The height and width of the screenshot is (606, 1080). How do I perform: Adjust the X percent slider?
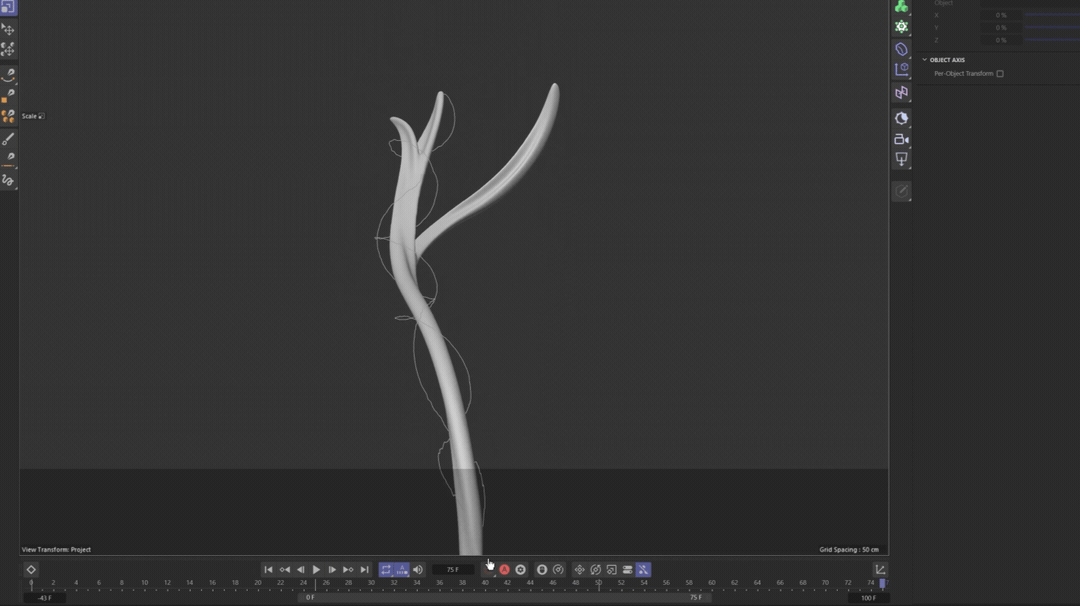pos(1052,14)
